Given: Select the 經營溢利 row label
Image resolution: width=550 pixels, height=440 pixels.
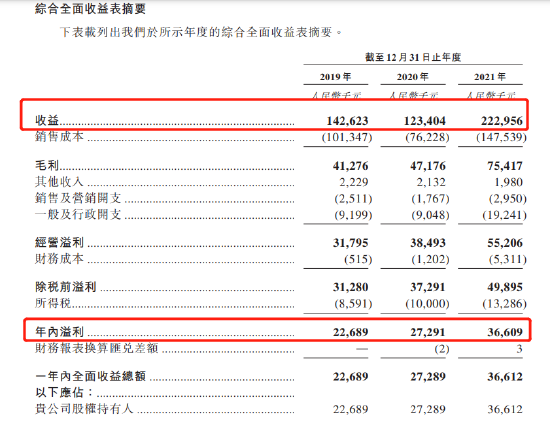Looking at the screenshot, I should point(59,242).
